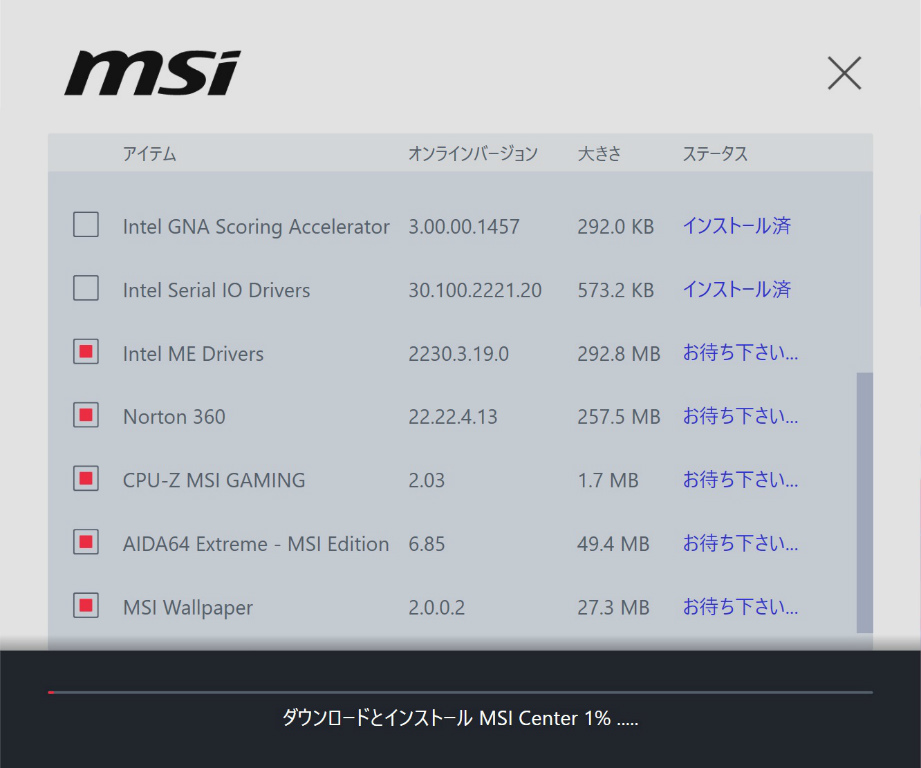
Task: Select Intel ME Drivers item name
Action: coord(193,353)
